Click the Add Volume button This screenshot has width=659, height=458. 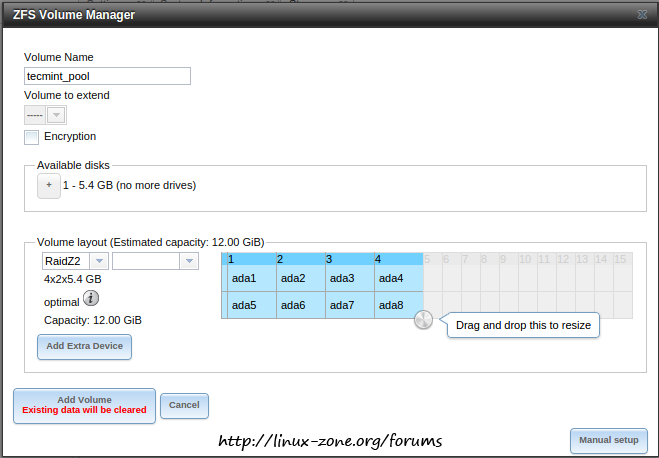click(x=84, y=404)
